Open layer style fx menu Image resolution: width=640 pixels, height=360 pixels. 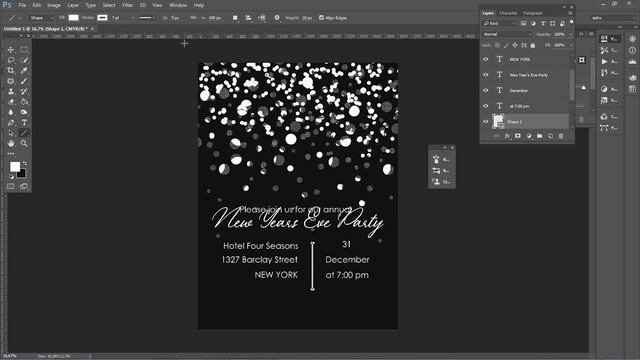[507, 136]
